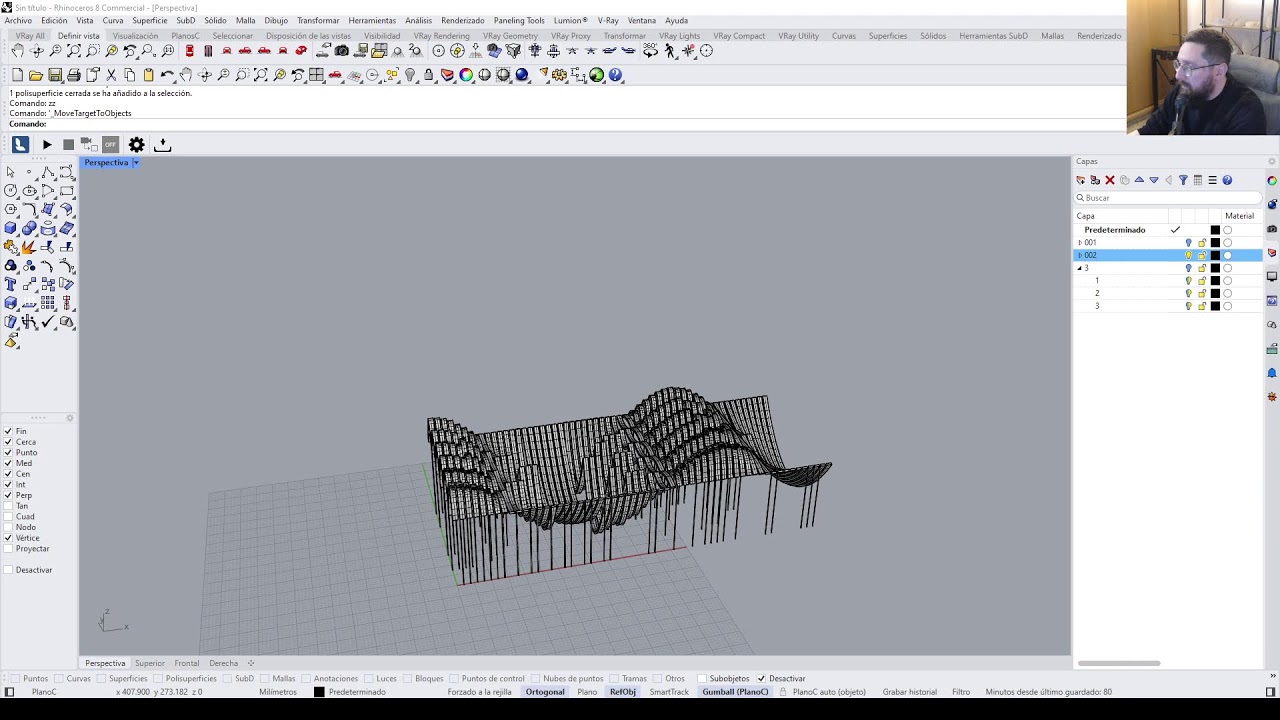Select the Explode tool orange burst icon

(x=29, y=247)
